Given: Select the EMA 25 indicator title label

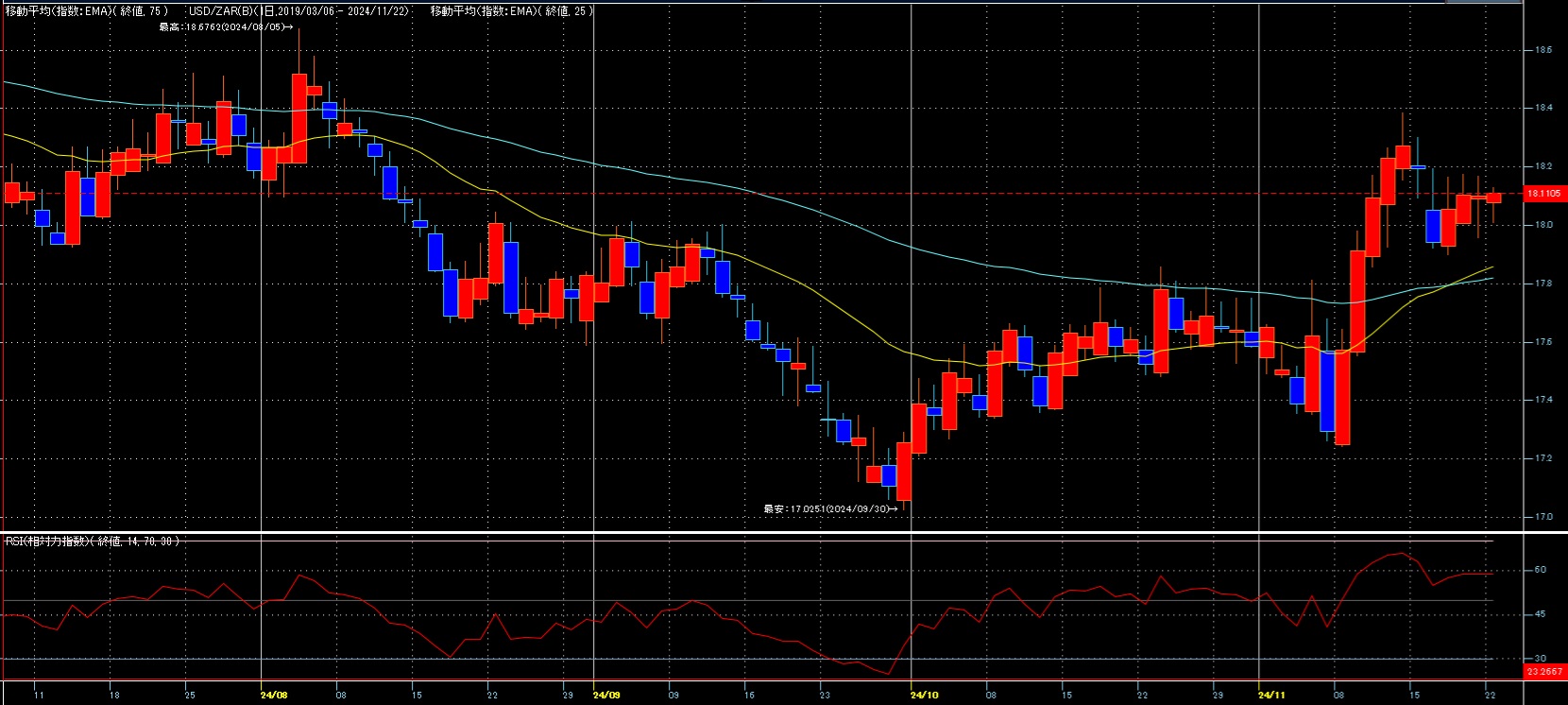Looking at the screenshot, I should pyautogui.click(x=512, y=11).
